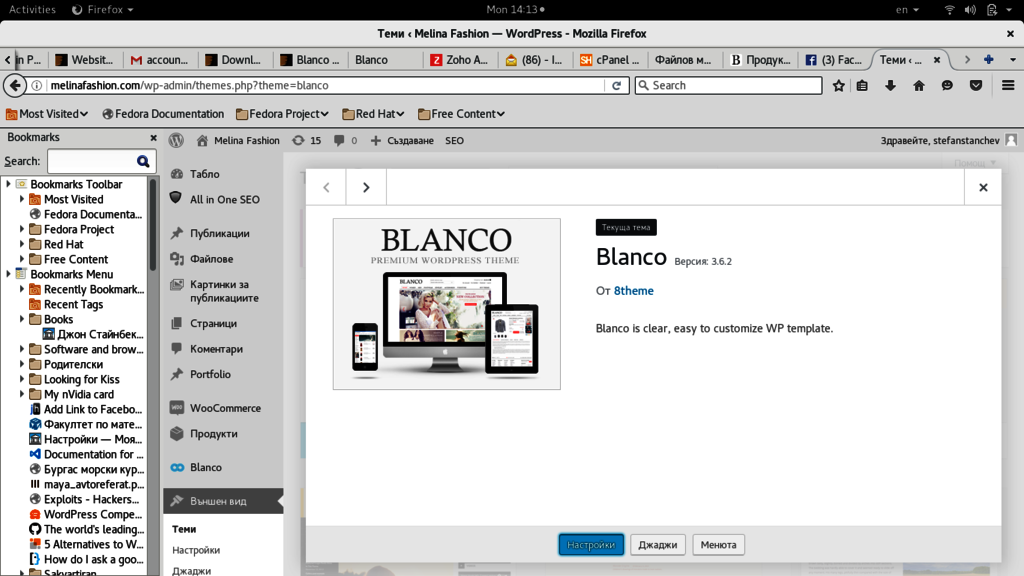Open the Firefox hamburger menu
This screenshot has height=576, width=1024.
coord(1008,86)
